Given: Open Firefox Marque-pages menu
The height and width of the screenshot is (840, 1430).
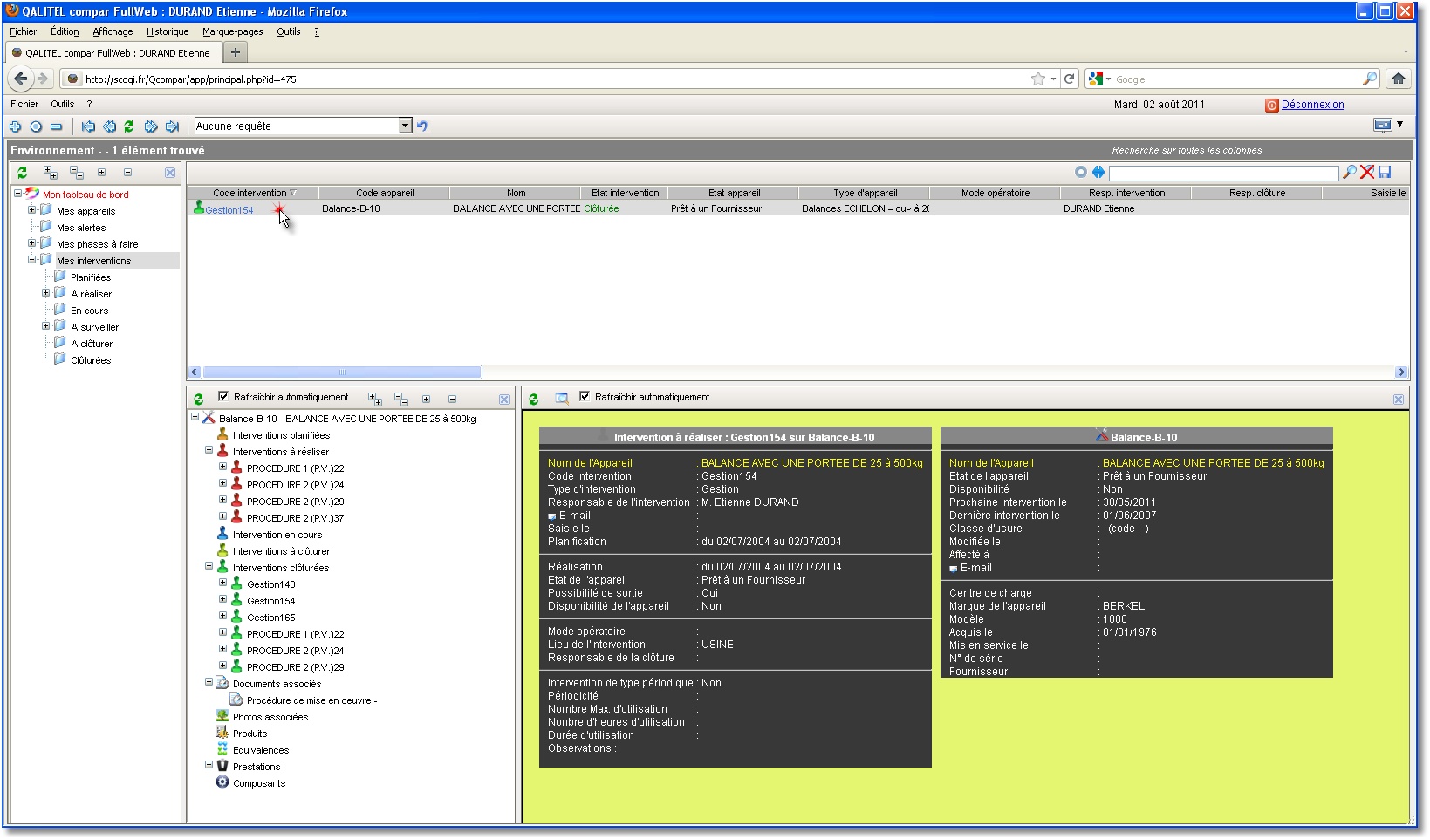Looking at the screenshot, I should coord(233,31).
